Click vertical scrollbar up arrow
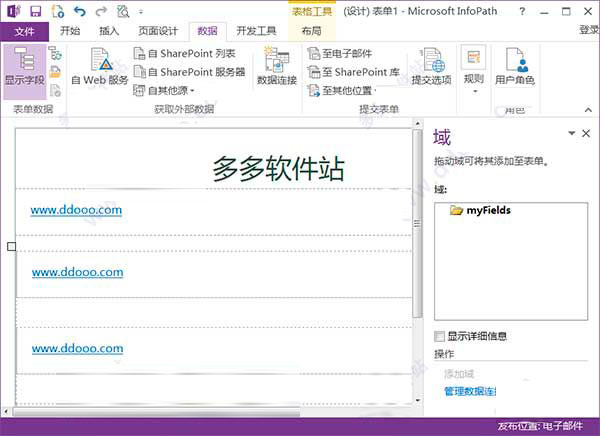Viewport: 600px width, 436px height. click(417, 124)
